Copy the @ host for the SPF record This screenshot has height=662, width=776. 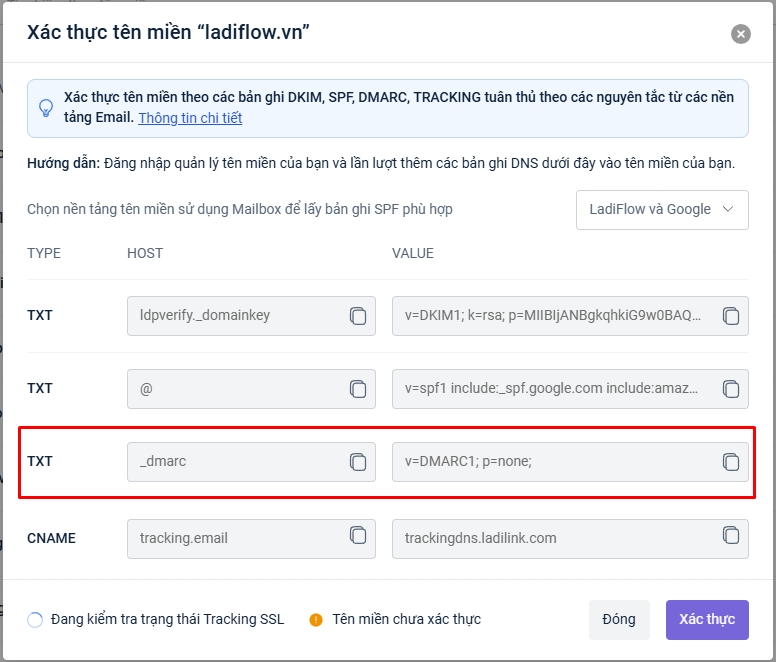tap(358, 389)
